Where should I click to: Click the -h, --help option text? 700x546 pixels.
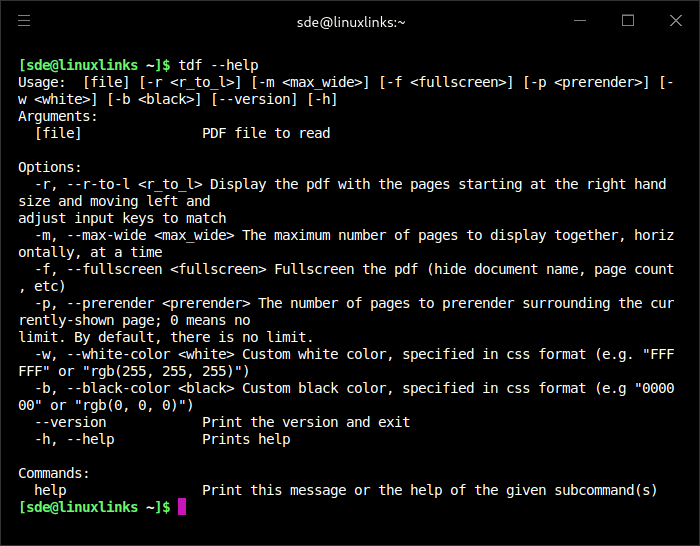tap(74, 439)
